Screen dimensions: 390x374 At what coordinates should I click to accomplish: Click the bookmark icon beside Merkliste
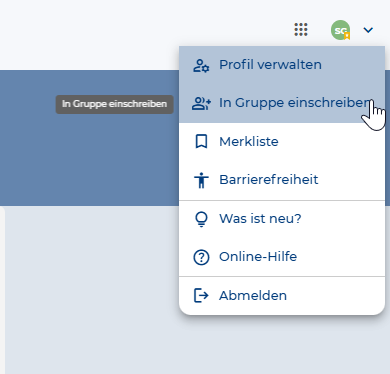click(201, 142)
